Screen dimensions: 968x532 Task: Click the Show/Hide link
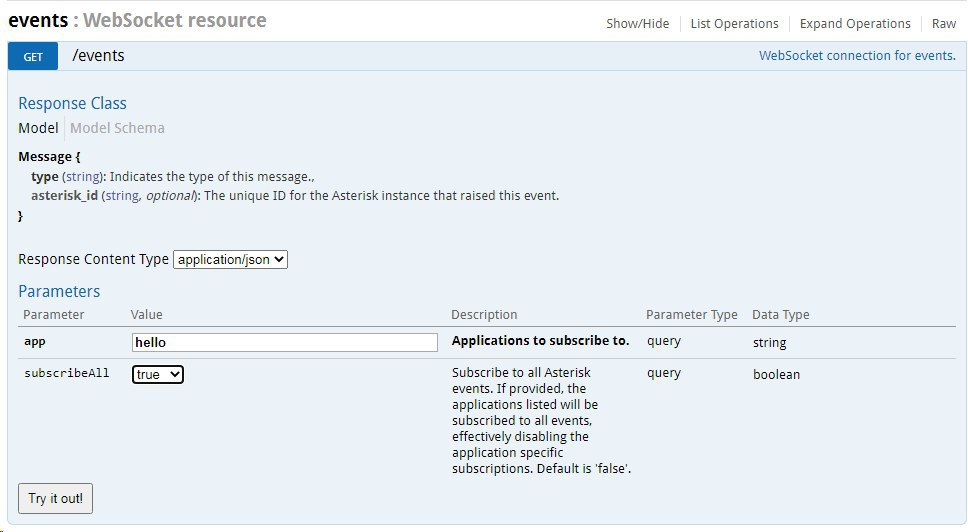637,24
